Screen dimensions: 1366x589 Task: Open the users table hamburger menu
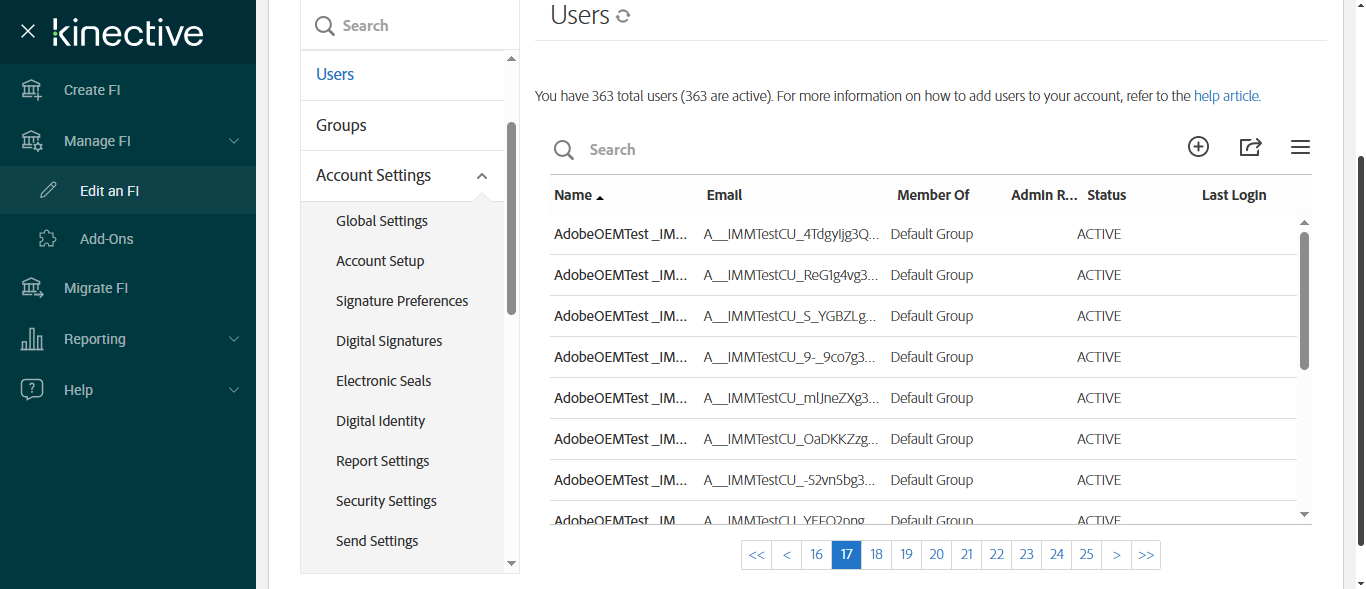tap(1300, 147)
